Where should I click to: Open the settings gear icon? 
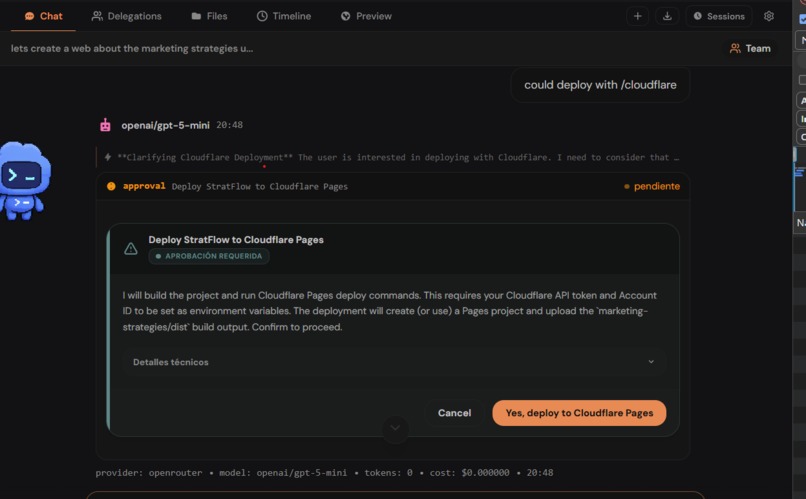click(768, 16)
